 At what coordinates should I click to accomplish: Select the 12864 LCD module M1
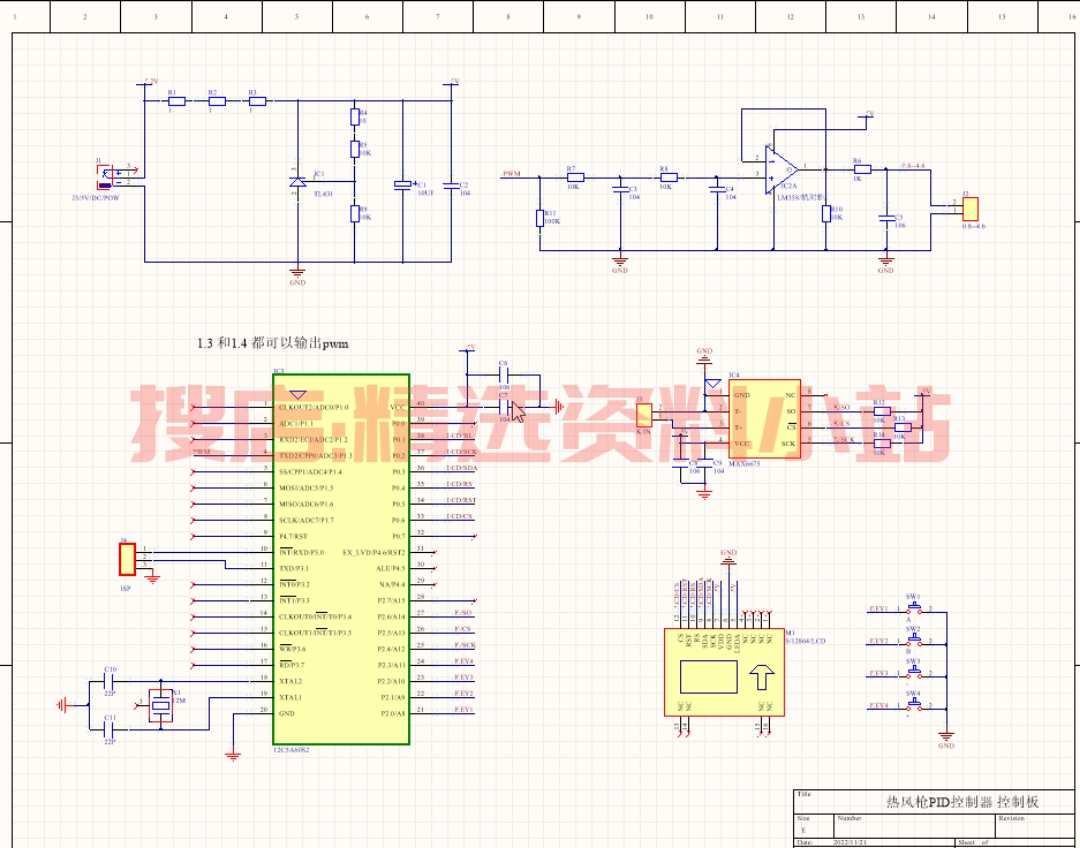coord(725,672)
